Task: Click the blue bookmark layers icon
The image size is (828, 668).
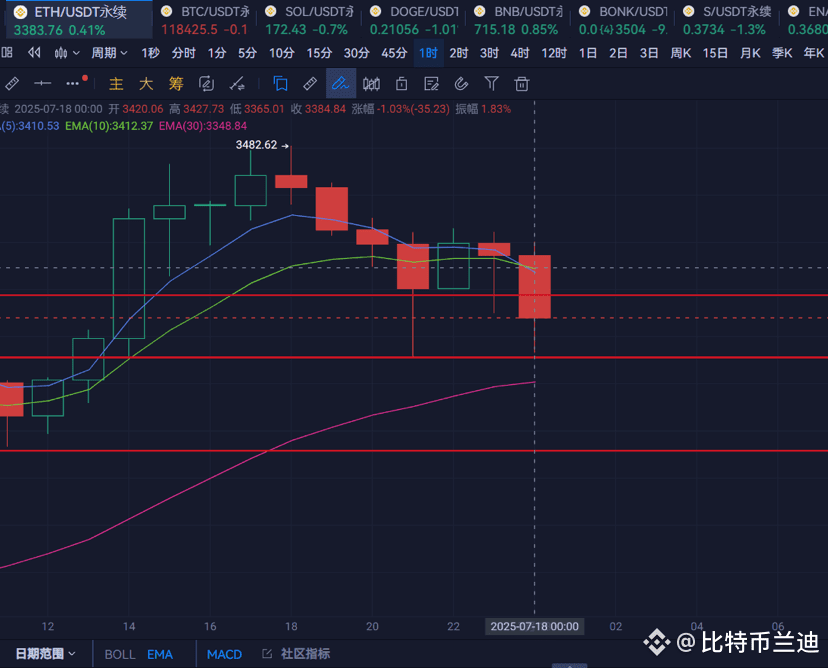Action: [x=280, y=83]
